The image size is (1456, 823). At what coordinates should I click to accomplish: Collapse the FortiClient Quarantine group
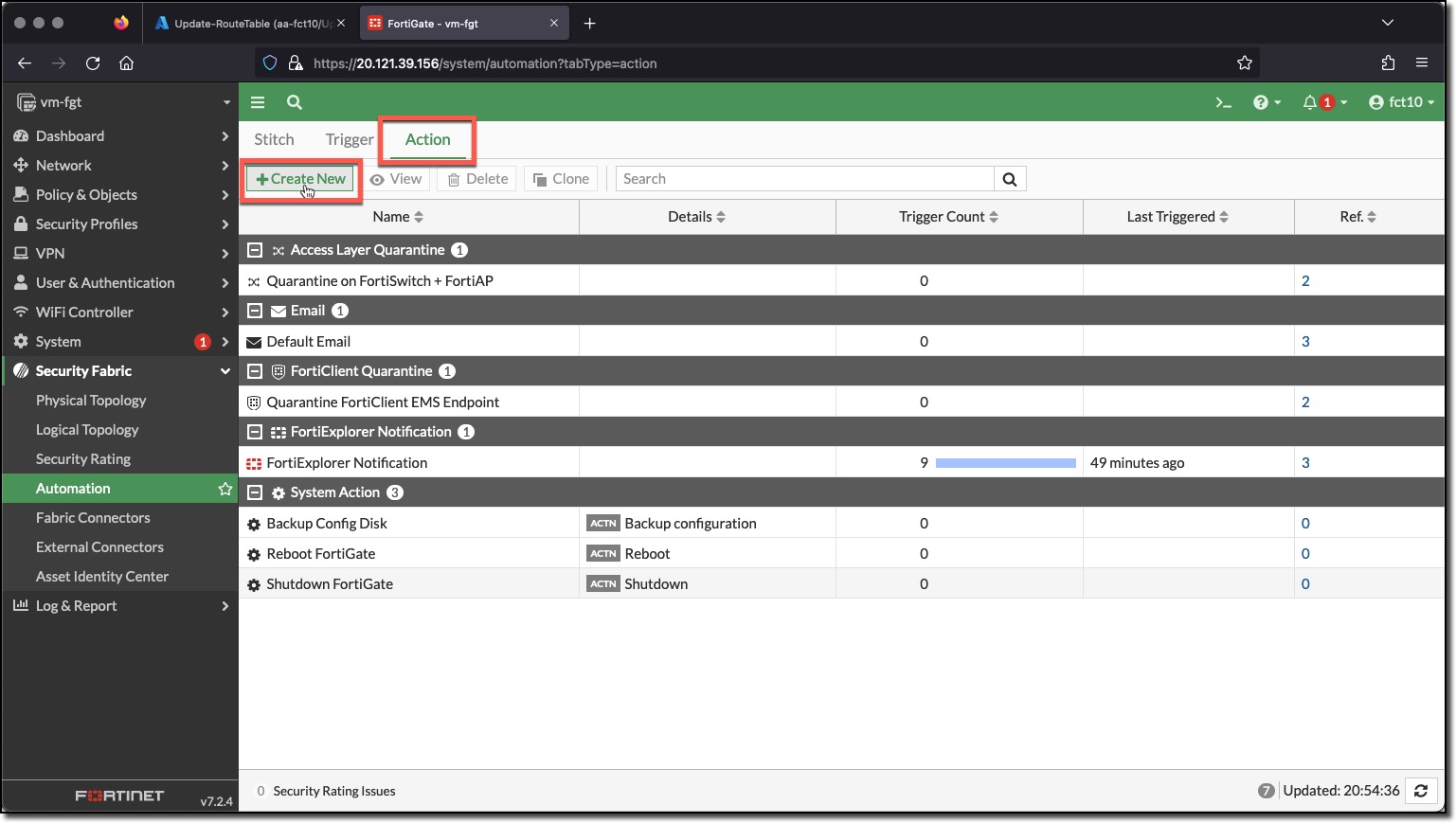coord(254,371)
